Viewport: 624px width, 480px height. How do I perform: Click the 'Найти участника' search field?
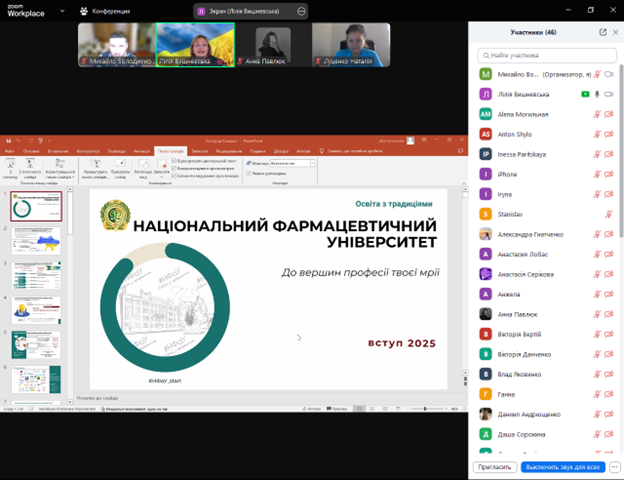(547, 55)
